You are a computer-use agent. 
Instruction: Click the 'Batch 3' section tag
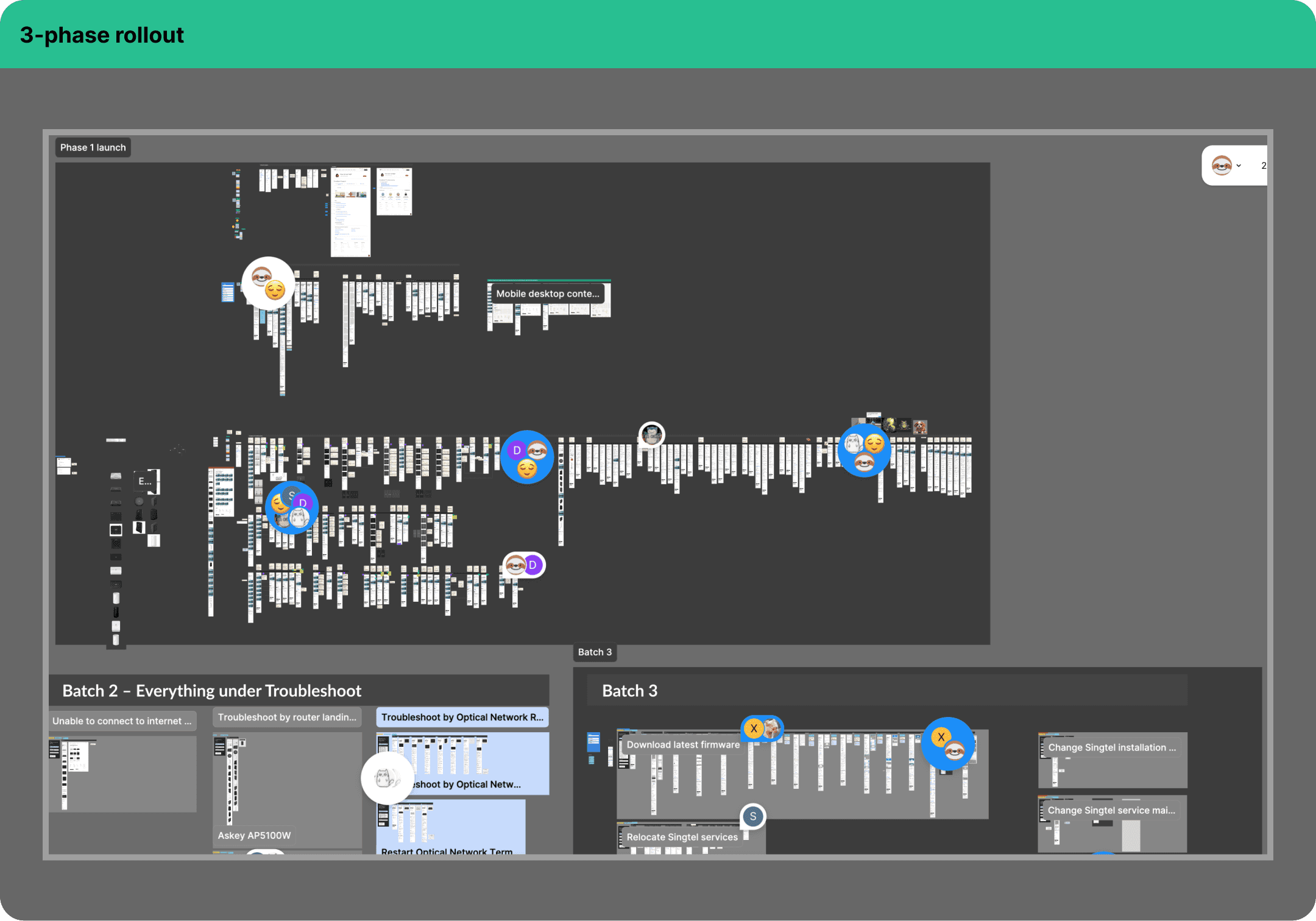tap(595, 652)
